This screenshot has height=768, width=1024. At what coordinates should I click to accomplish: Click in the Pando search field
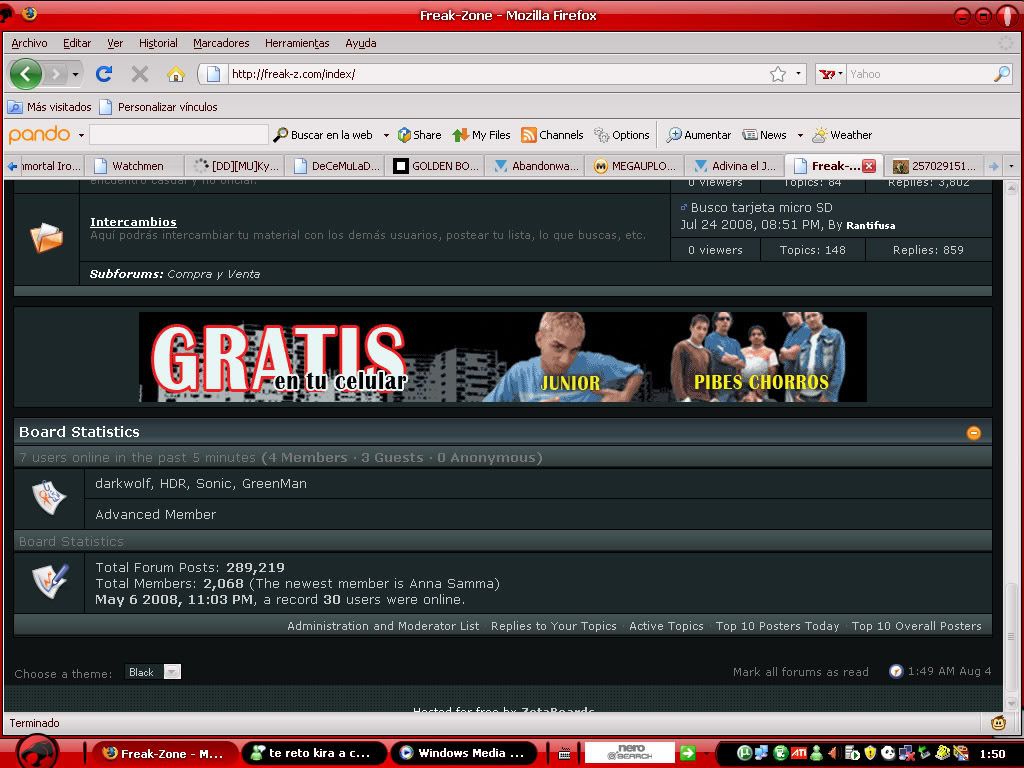179,135
